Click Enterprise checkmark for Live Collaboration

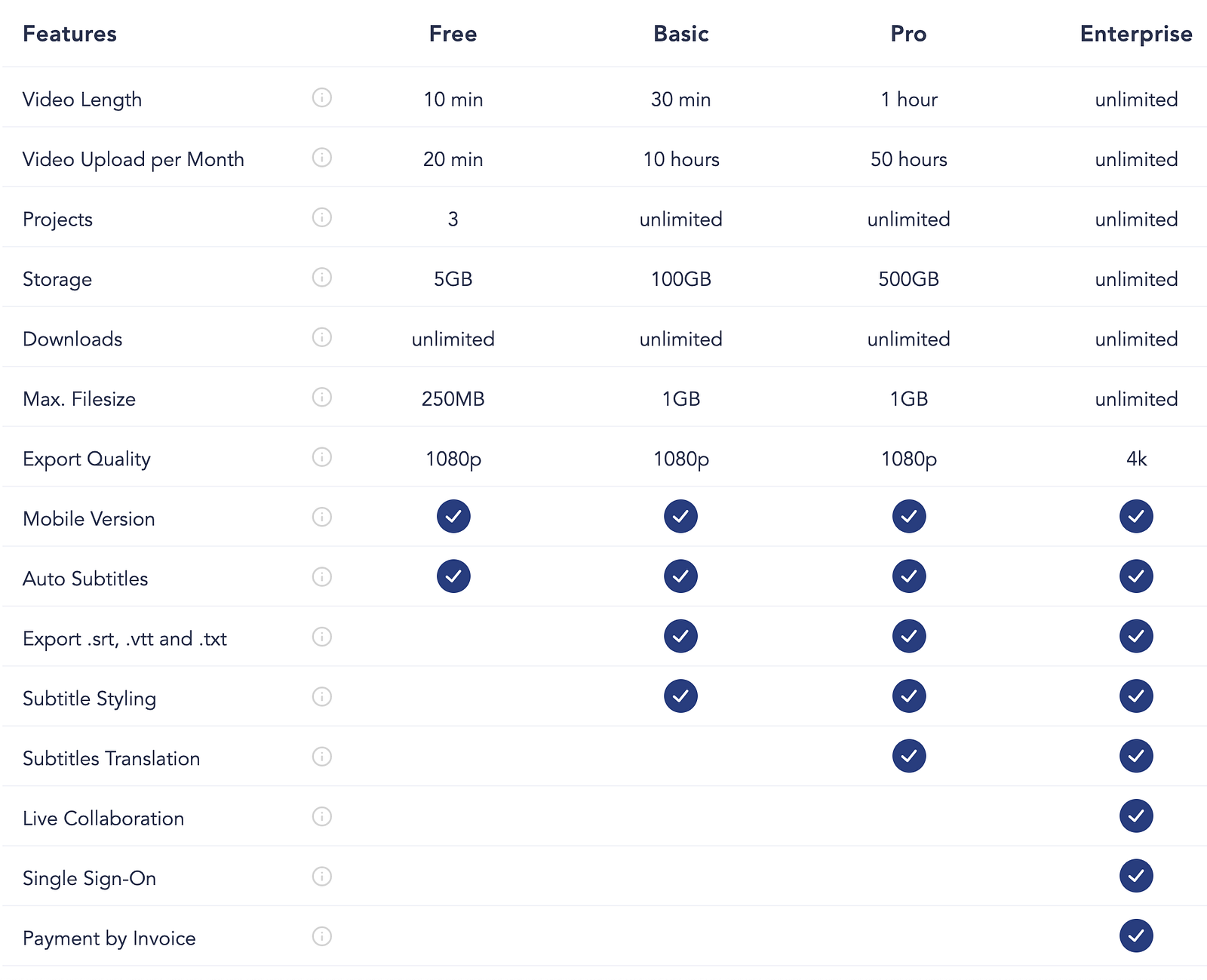pyautogui.click(x=1136, y=816)
